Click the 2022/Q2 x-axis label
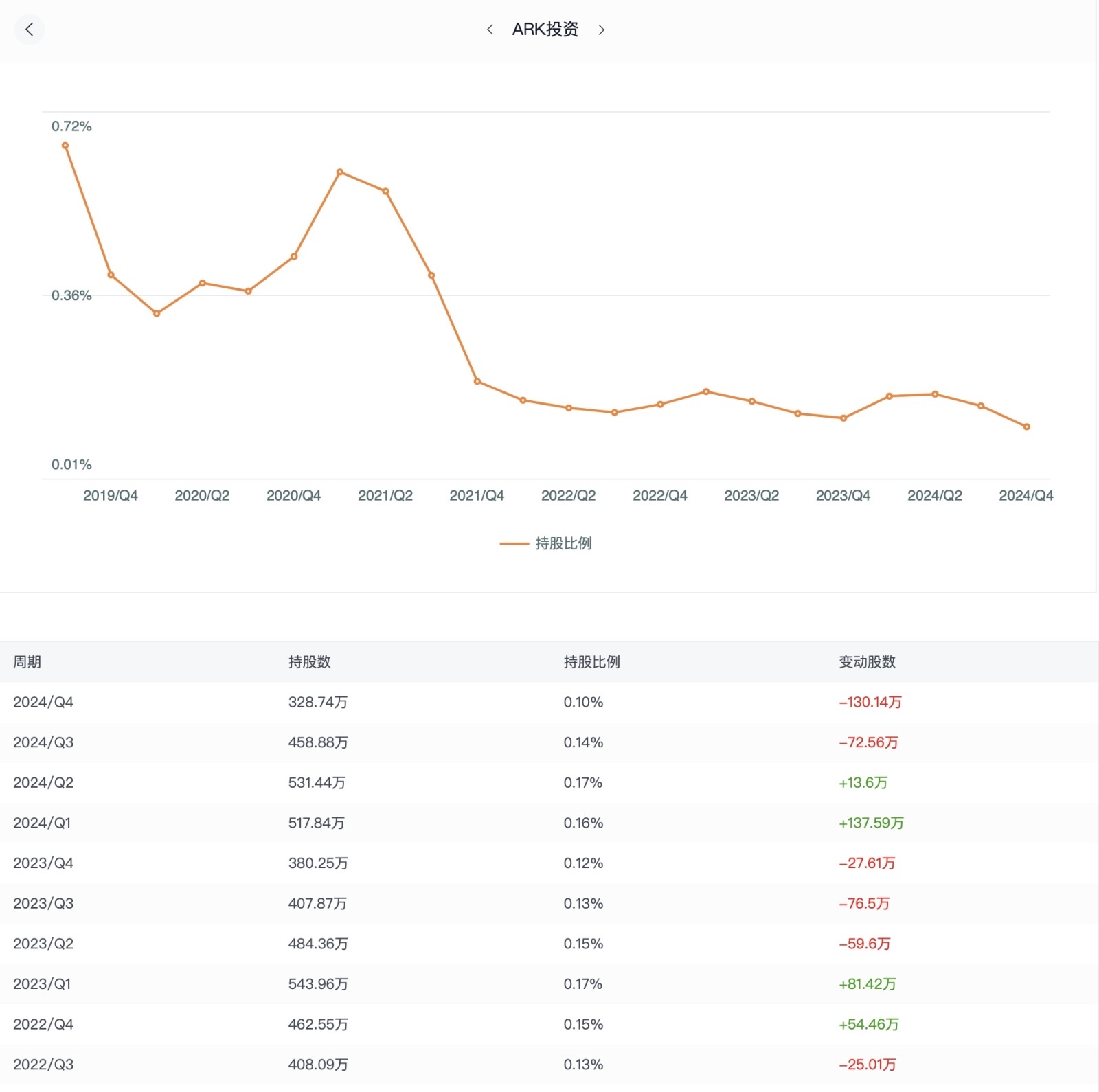The height and width of the screenshot is (1092, 1099). [x=569, y=496]
